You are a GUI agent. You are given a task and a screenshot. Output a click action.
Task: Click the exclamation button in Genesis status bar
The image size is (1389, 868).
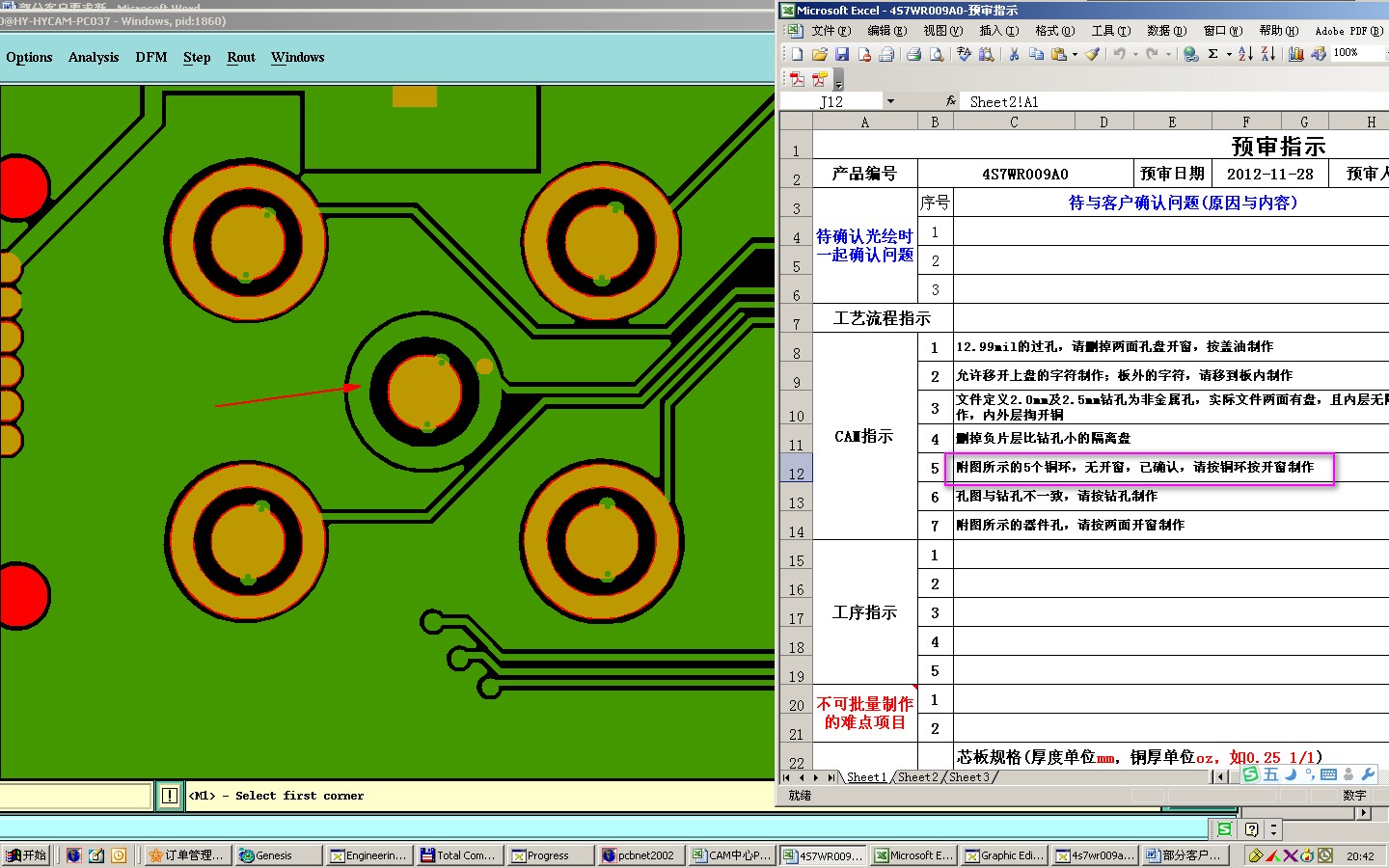coord(170,796)
